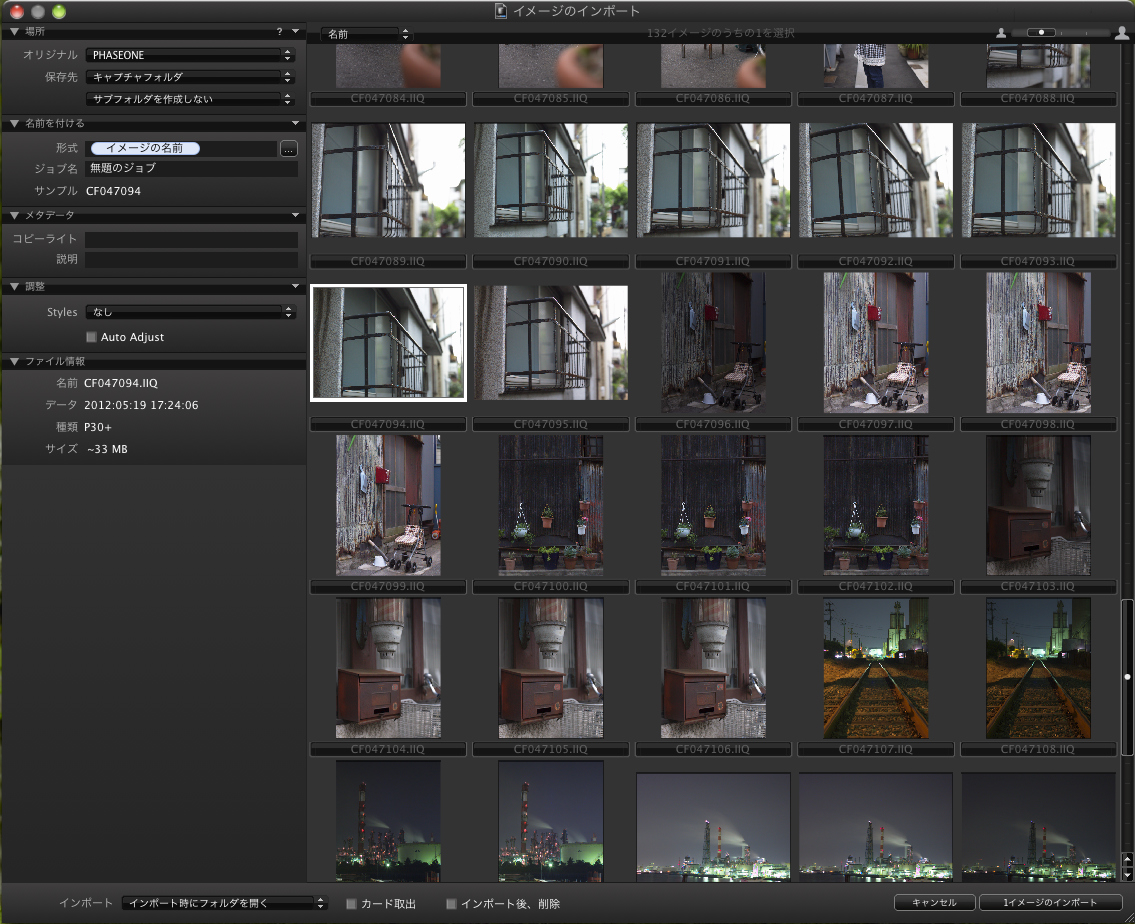Collapse the 場所 section triangle

pos(14,32)
